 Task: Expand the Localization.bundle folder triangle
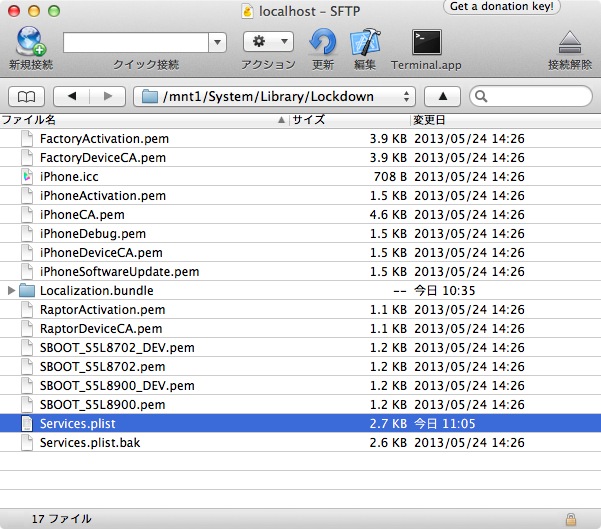[11, 291]
